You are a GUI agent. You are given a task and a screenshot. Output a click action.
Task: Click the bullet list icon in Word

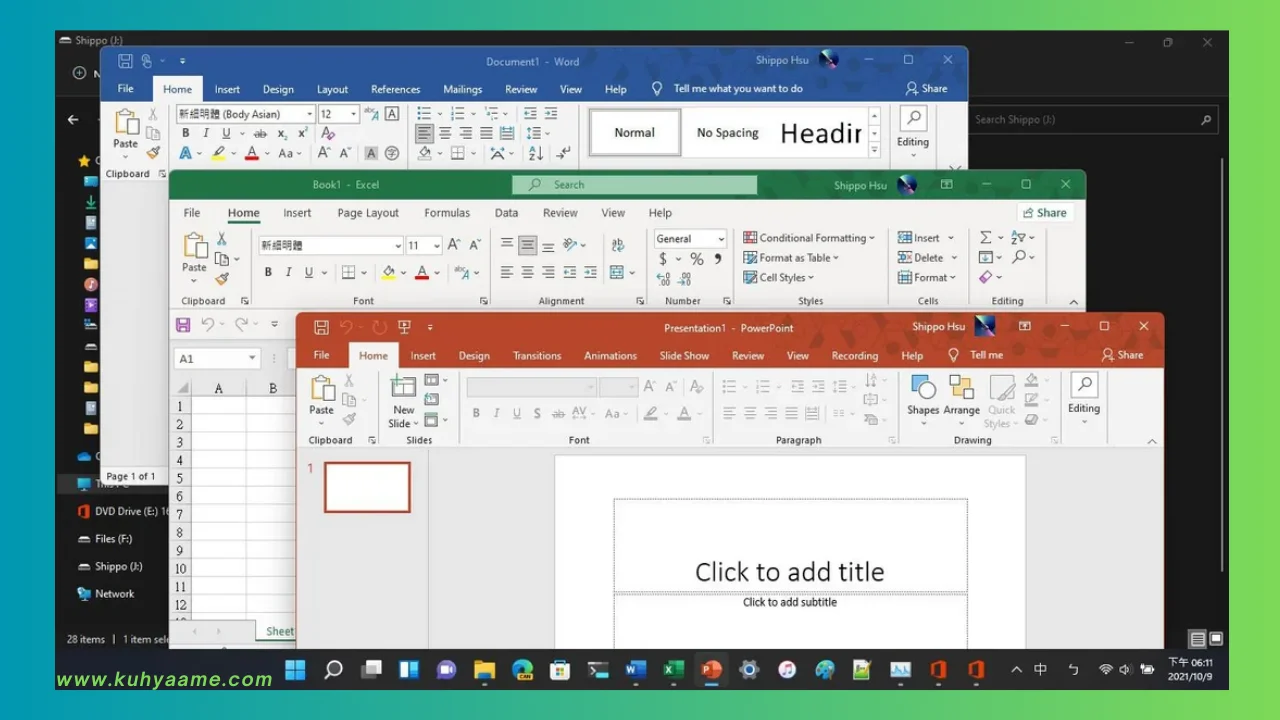point(424,113)
